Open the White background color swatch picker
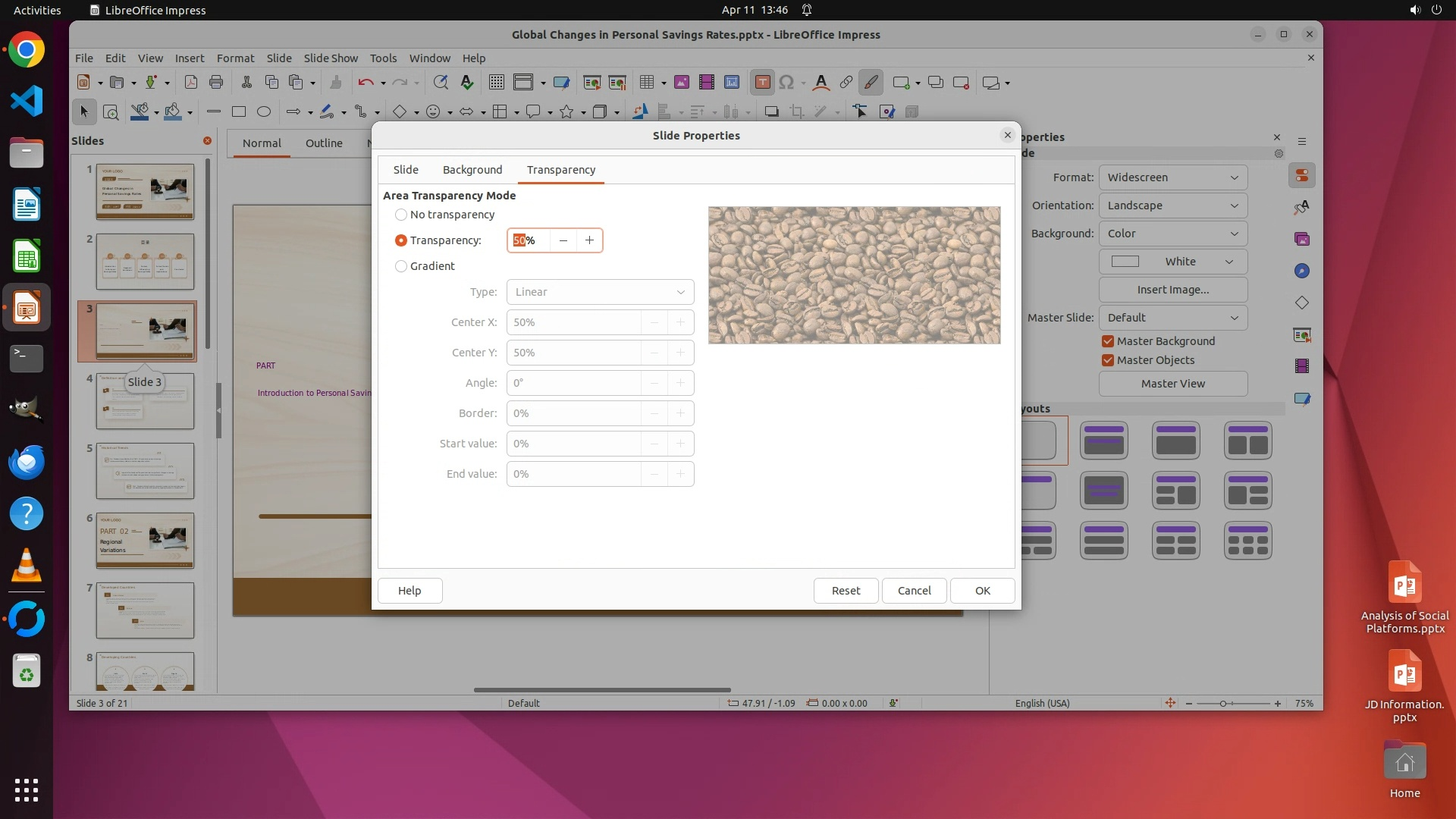 pos(1172,262)
